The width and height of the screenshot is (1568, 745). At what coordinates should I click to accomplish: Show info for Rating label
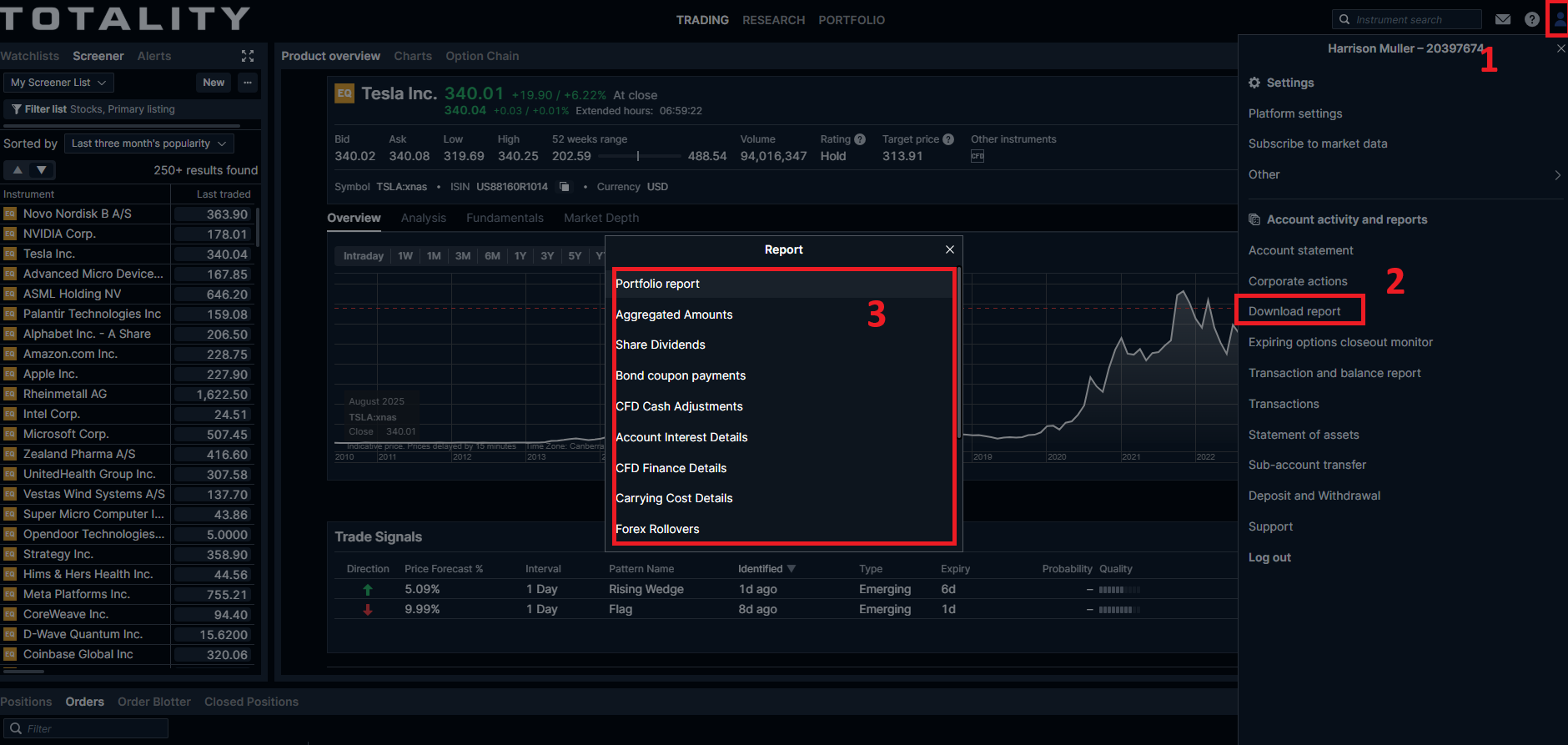pos(860,139)
